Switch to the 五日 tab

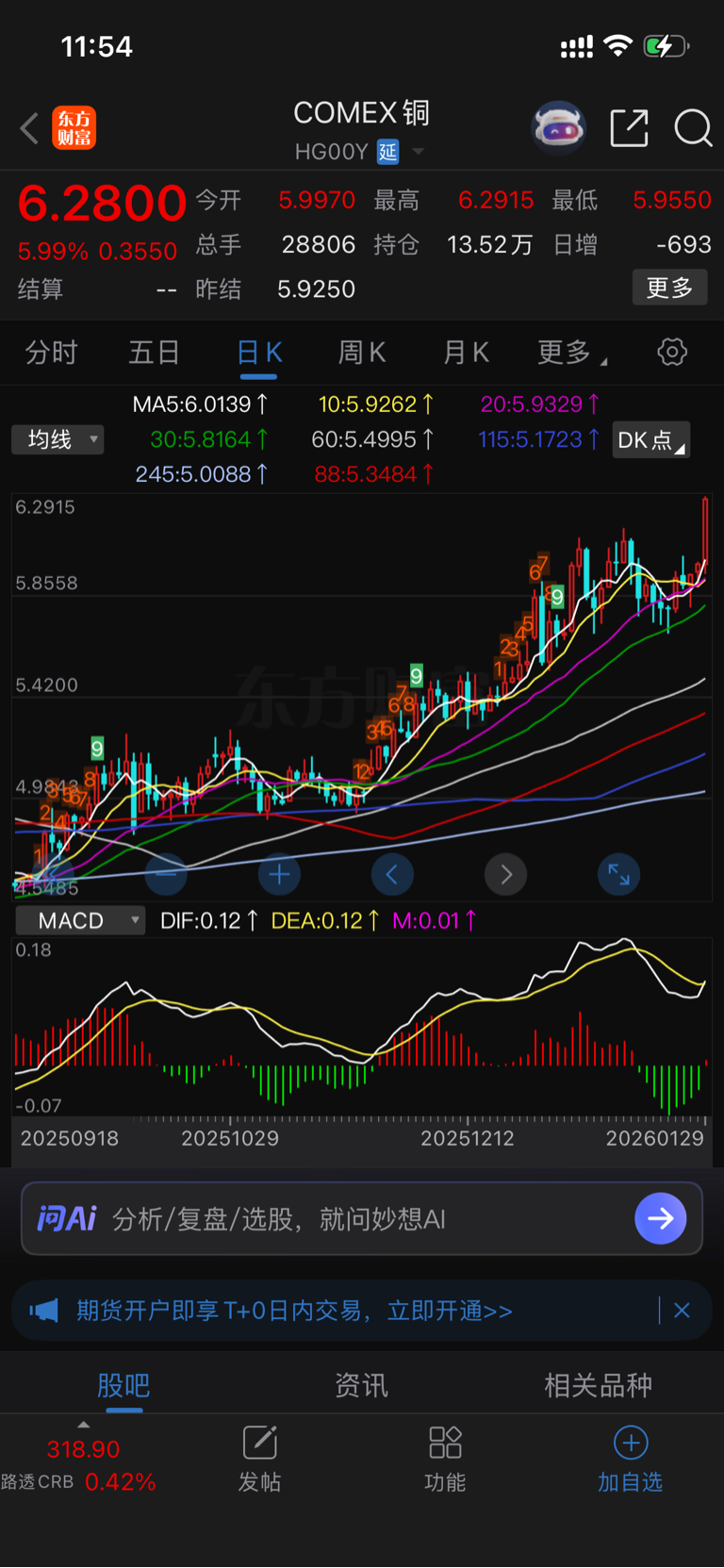click(x=155, y=353)
